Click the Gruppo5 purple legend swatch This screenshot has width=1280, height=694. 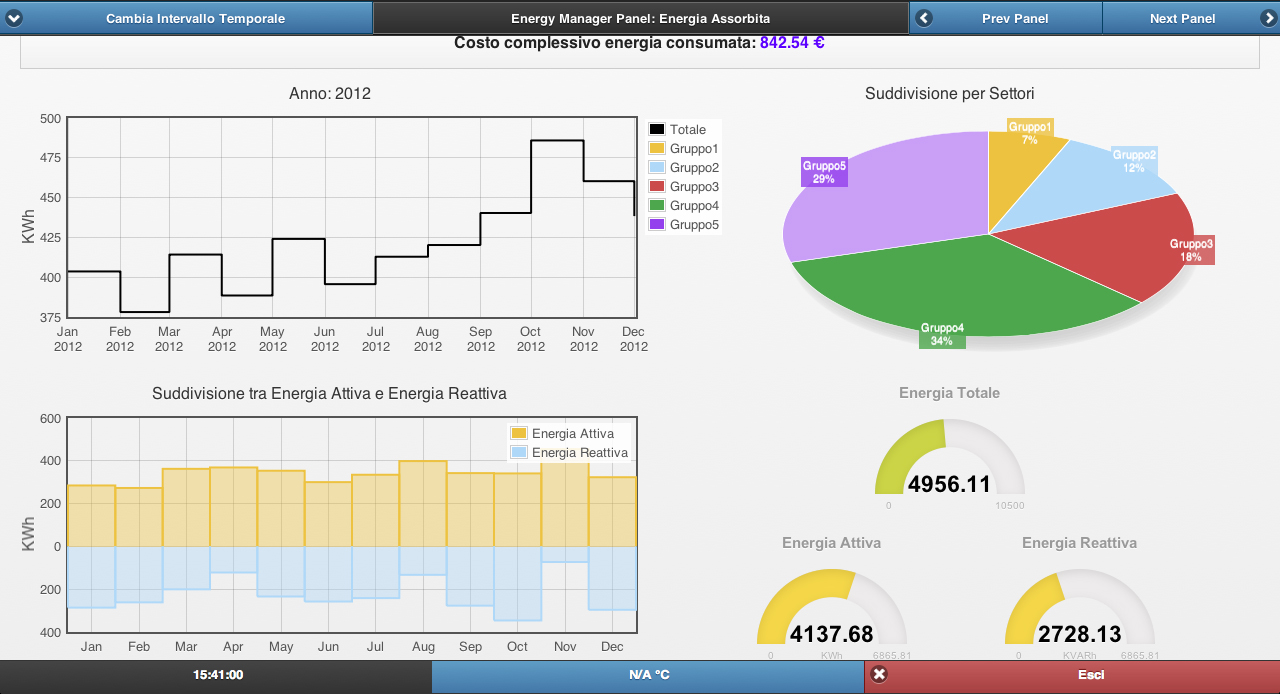657,225
